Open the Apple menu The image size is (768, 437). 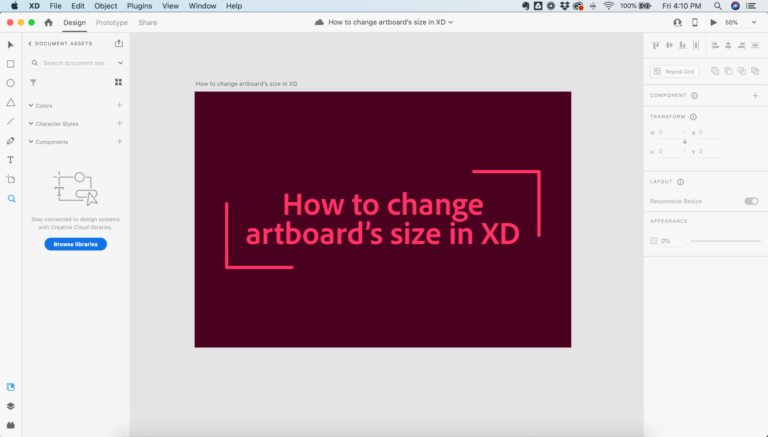(14, 6)
